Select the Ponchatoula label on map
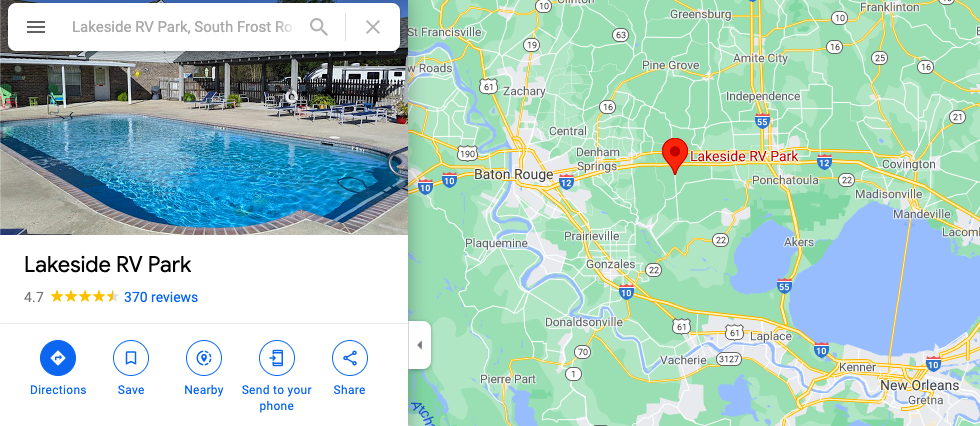The height and width of the screenshot is (426, 980). 784,180
